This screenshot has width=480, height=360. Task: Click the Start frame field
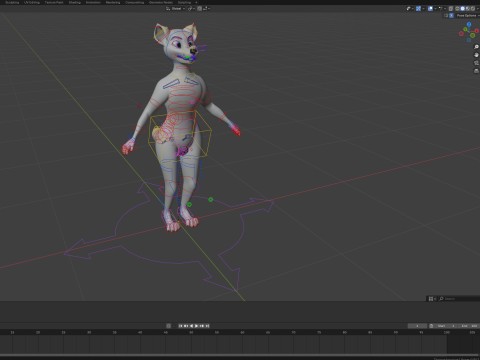click(446, 326)
